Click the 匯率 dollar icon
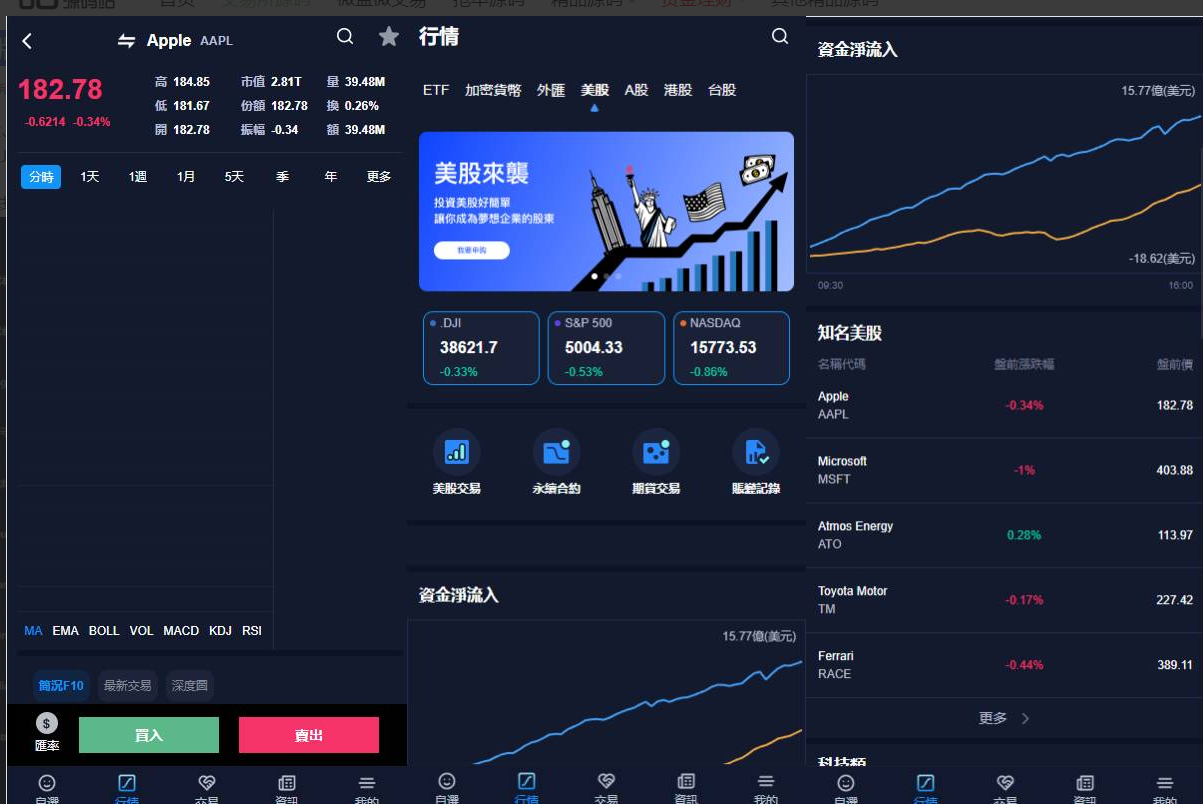This screenshot has width=1203, height=804. click(47, 724)
